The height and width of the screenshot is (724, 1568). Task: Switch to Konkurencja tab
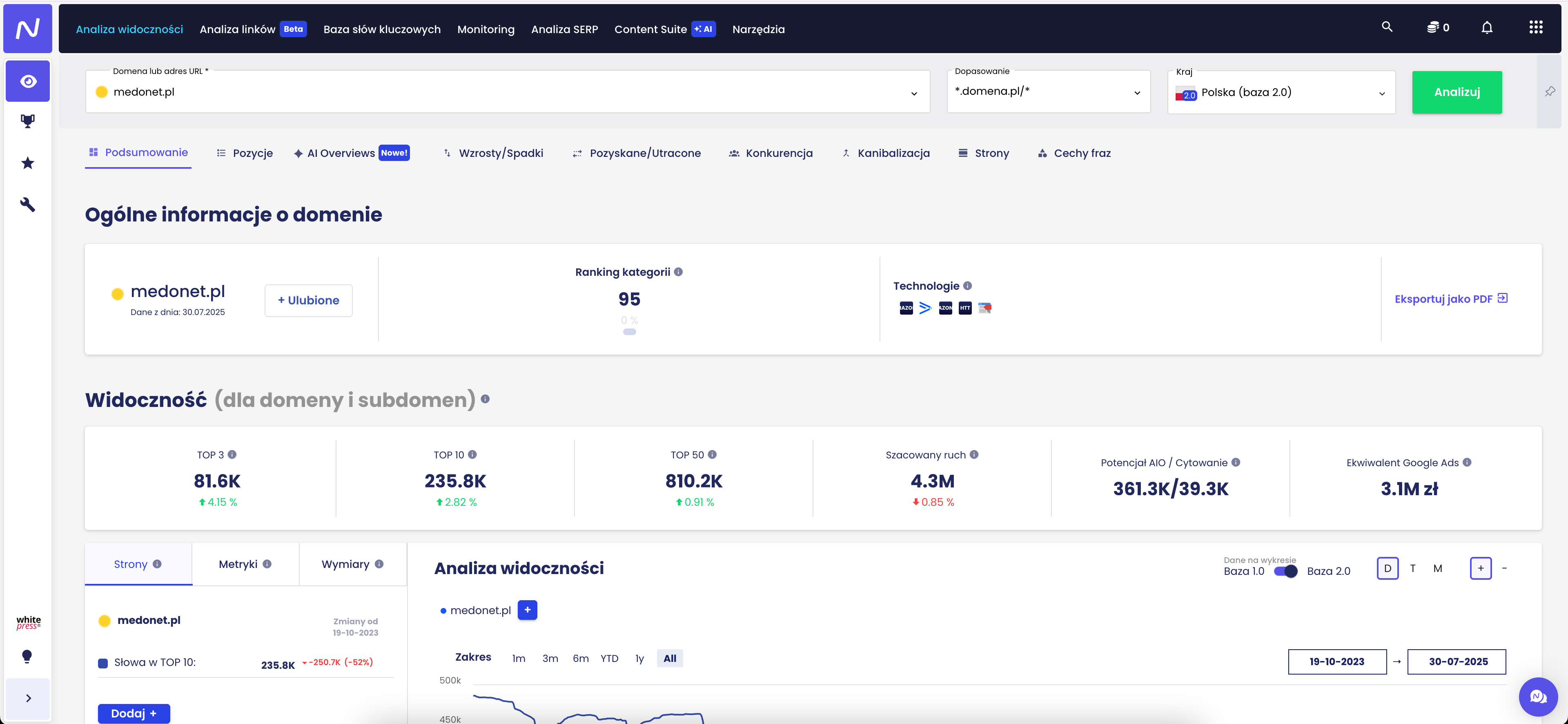pos(771,153)
